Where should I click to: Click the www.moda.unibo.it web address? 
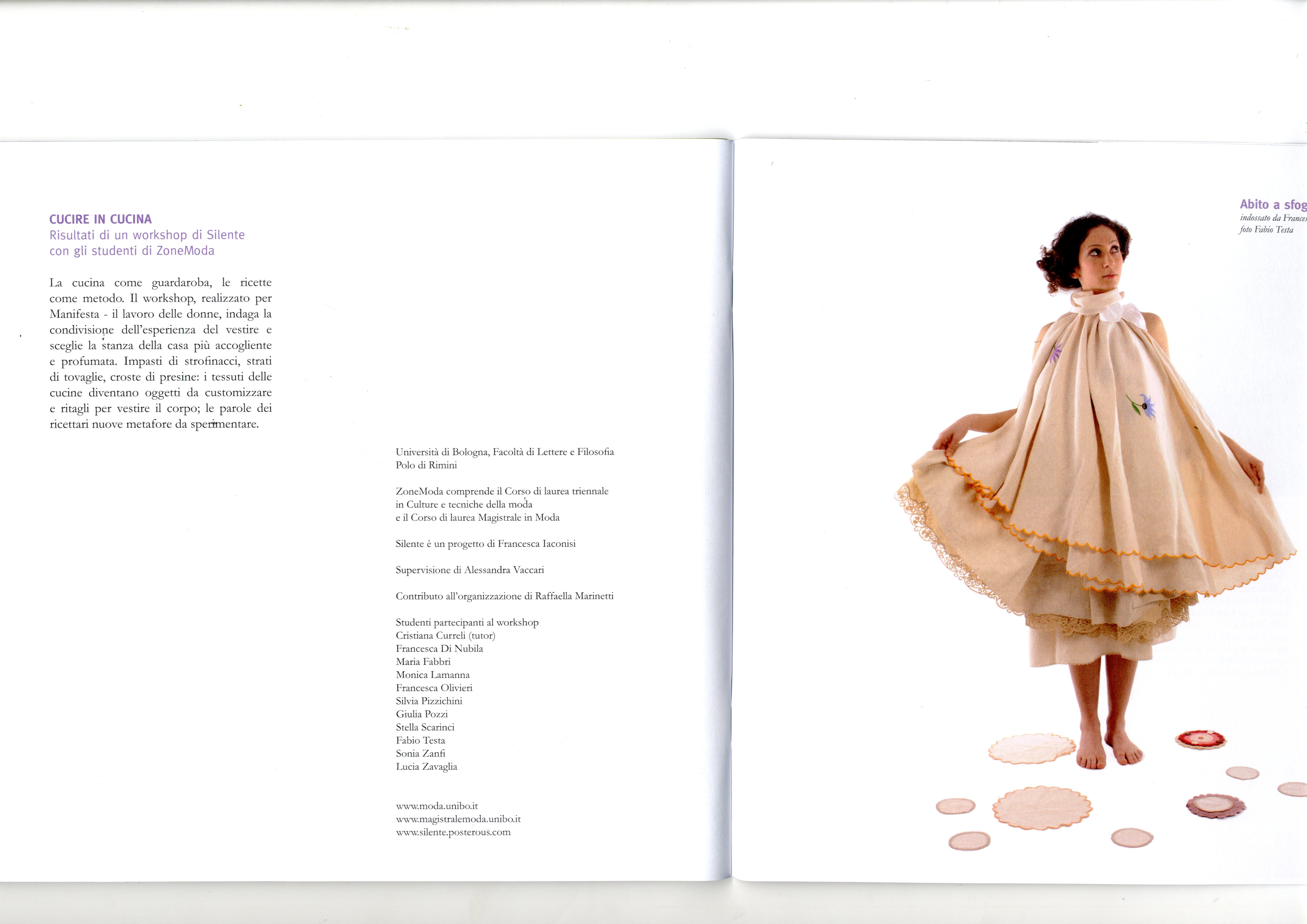click(437, 806)
